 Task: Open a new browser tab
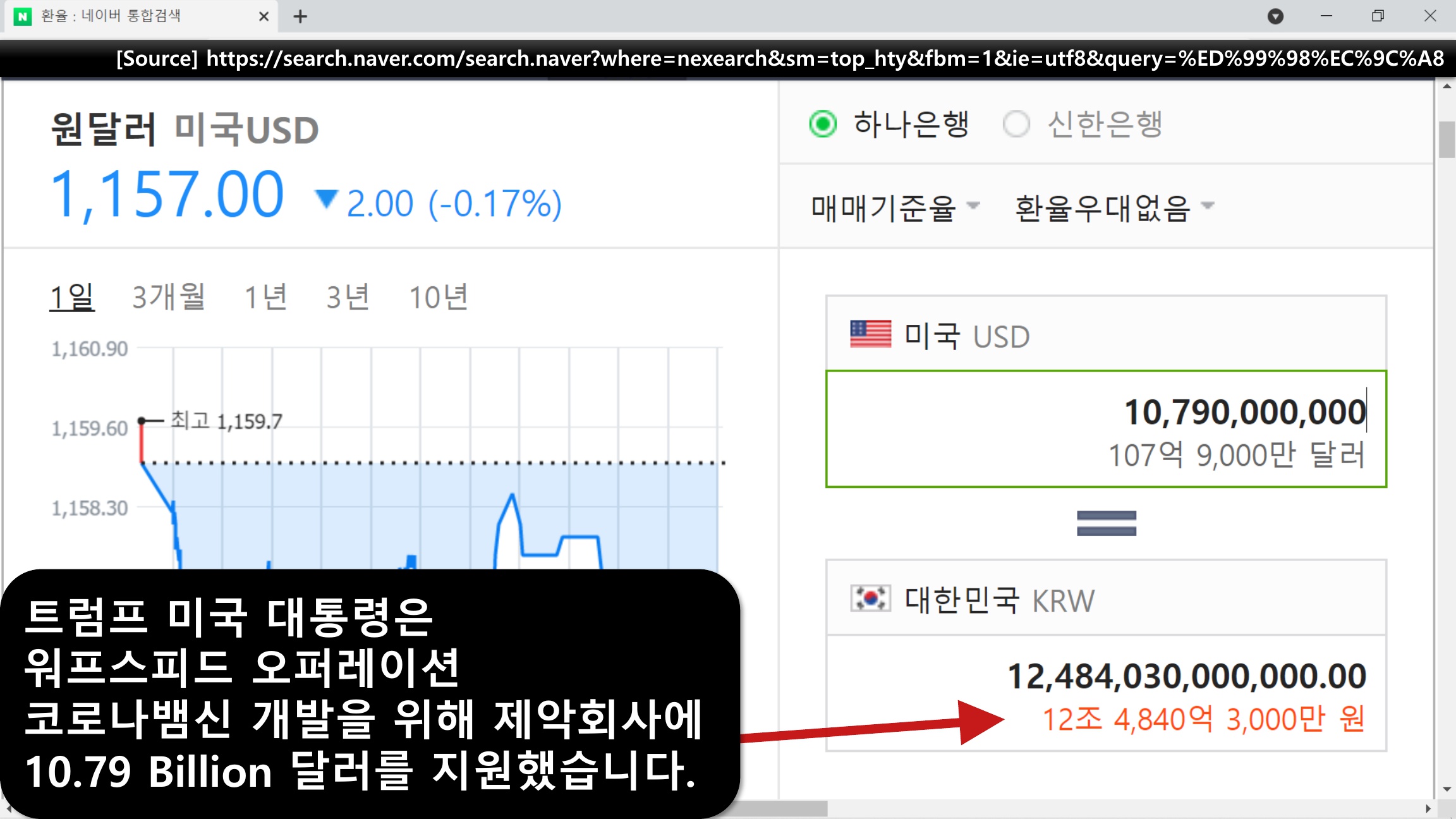(x=300, y=16)
